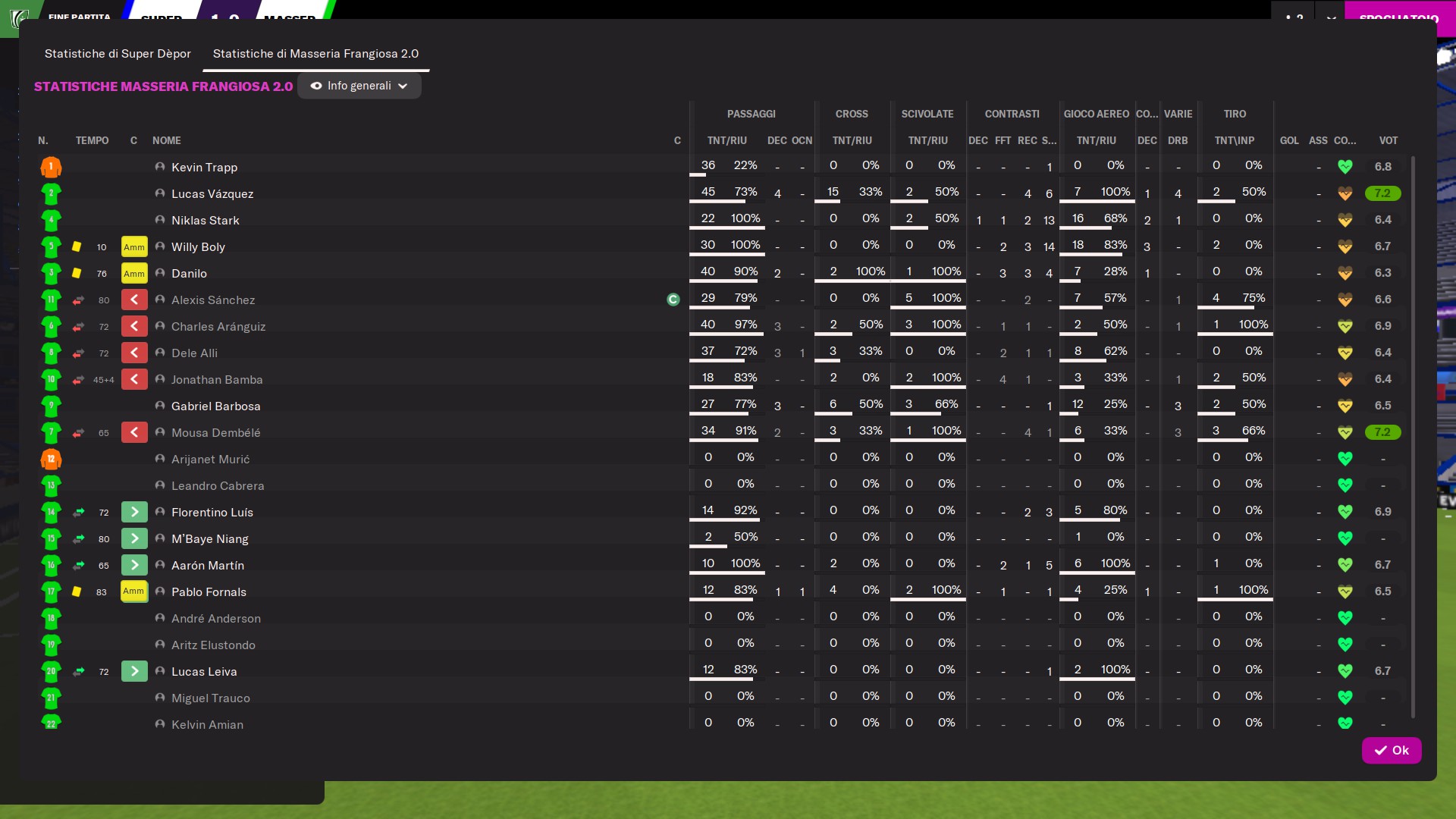Click the green heart condition icon for Kevin Trapp

tap(1345, 166)
